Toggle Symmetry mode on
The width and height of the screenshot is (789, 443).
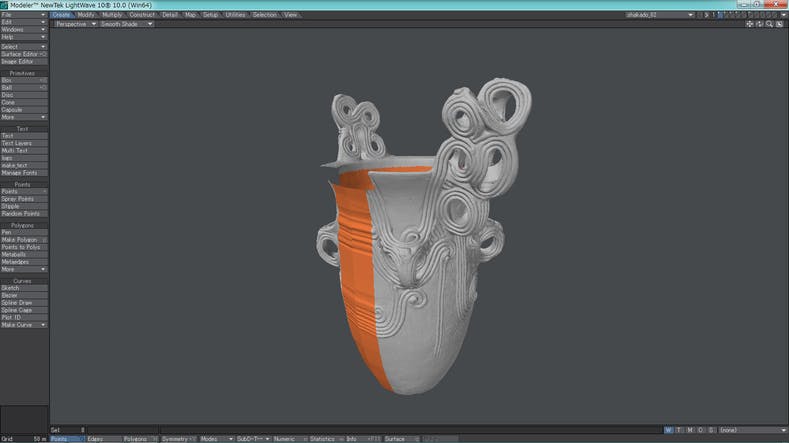pos(177,439)
